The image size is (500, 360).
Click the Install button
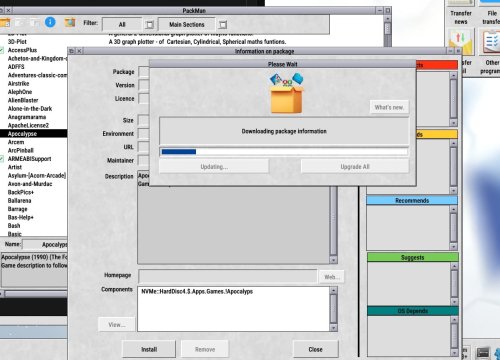(149, 349)
